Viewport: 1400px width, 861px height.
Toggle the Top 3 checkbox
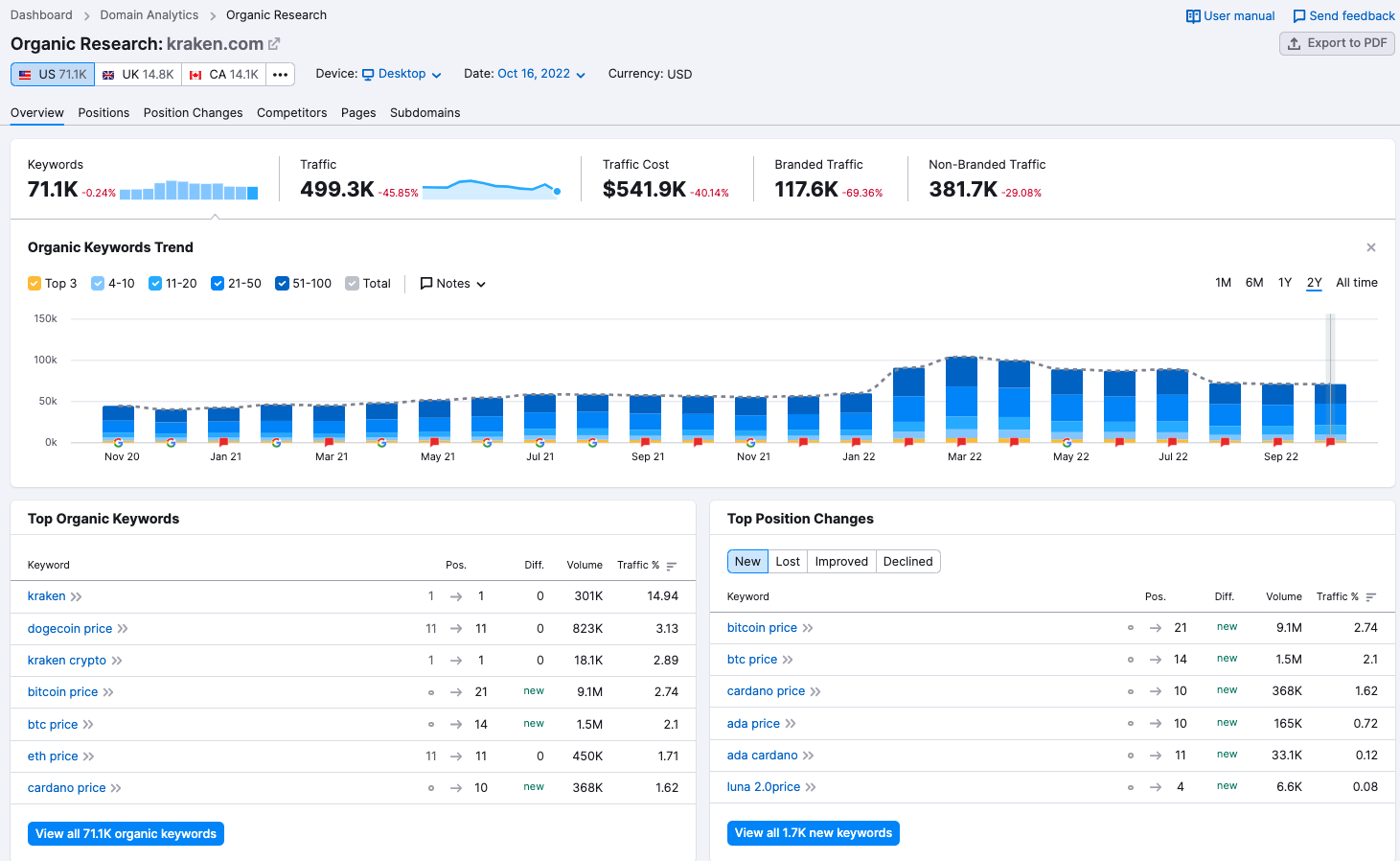tap(34, 284)
